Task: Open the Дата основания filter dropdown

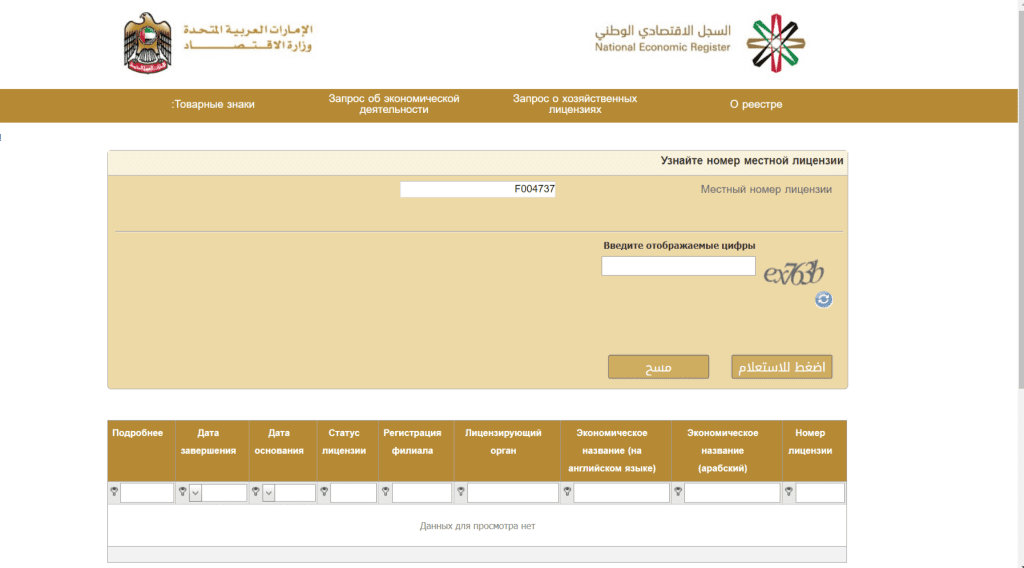Action: pyautogui.click(x=268, y=493)
